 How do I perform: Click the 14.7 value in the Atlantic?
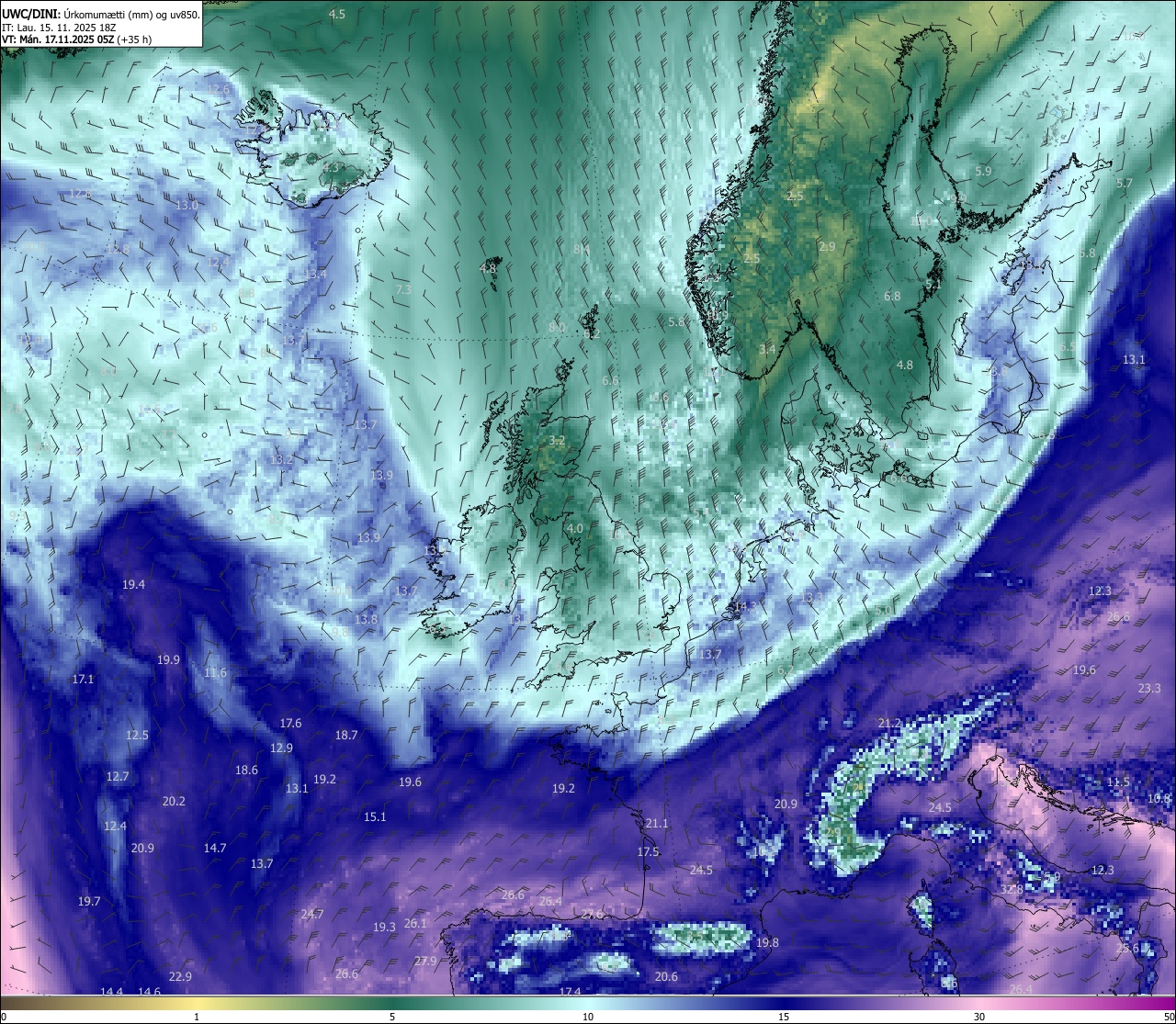point(215,848)
